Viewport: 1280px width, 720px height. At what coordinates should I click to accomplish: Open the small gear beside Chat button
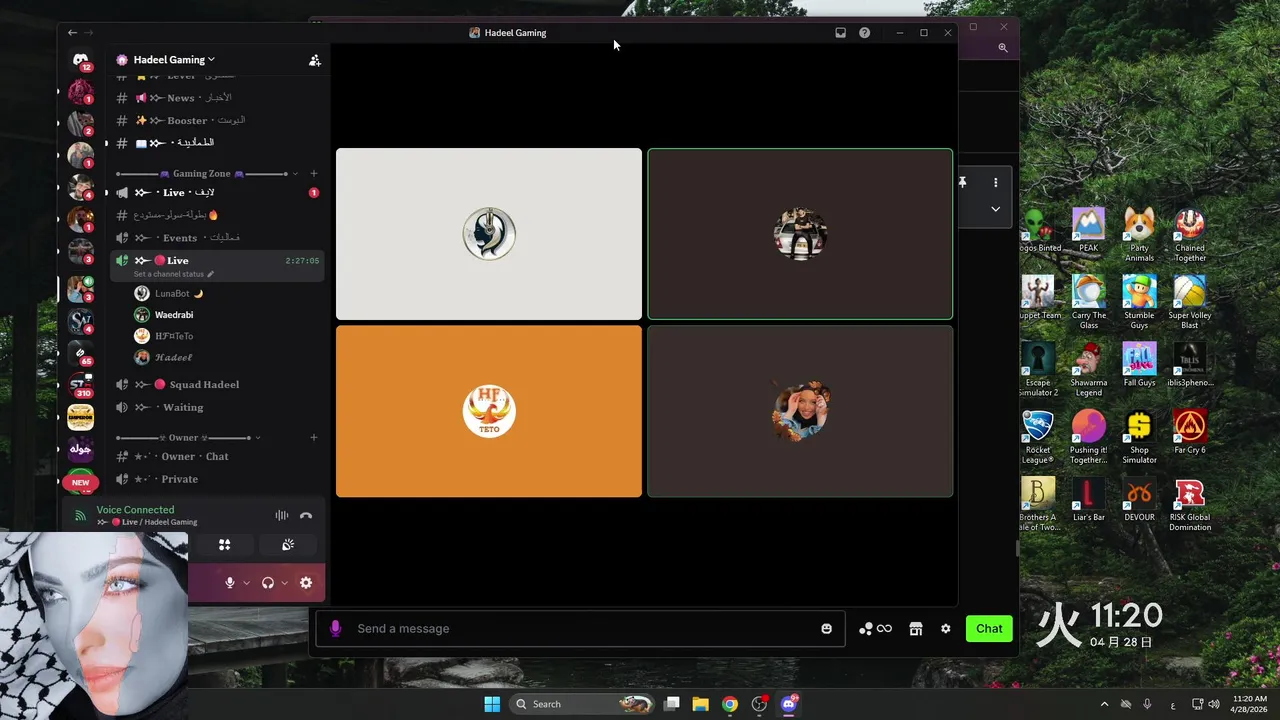tap(945, 629)
